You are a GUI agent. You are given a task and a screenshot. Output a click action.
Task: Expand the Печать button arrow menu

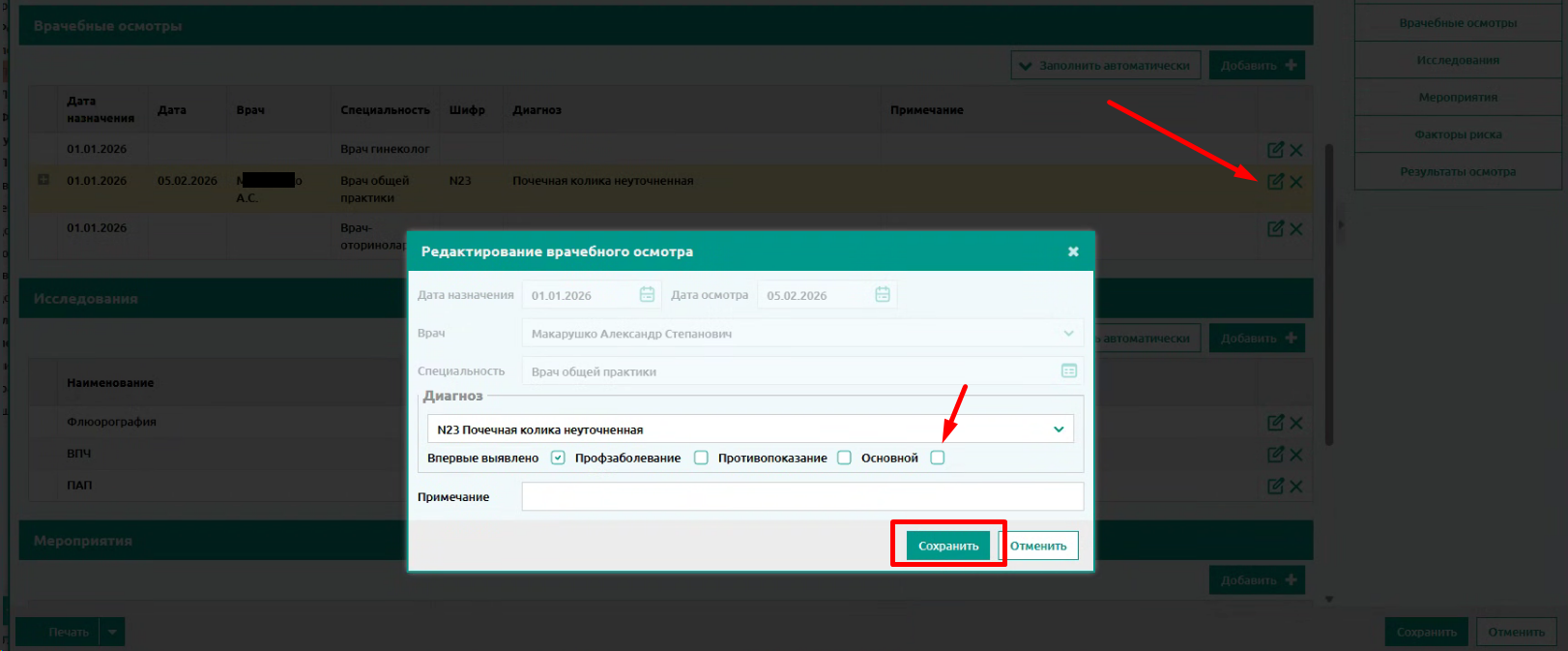(x=112, y=633)
